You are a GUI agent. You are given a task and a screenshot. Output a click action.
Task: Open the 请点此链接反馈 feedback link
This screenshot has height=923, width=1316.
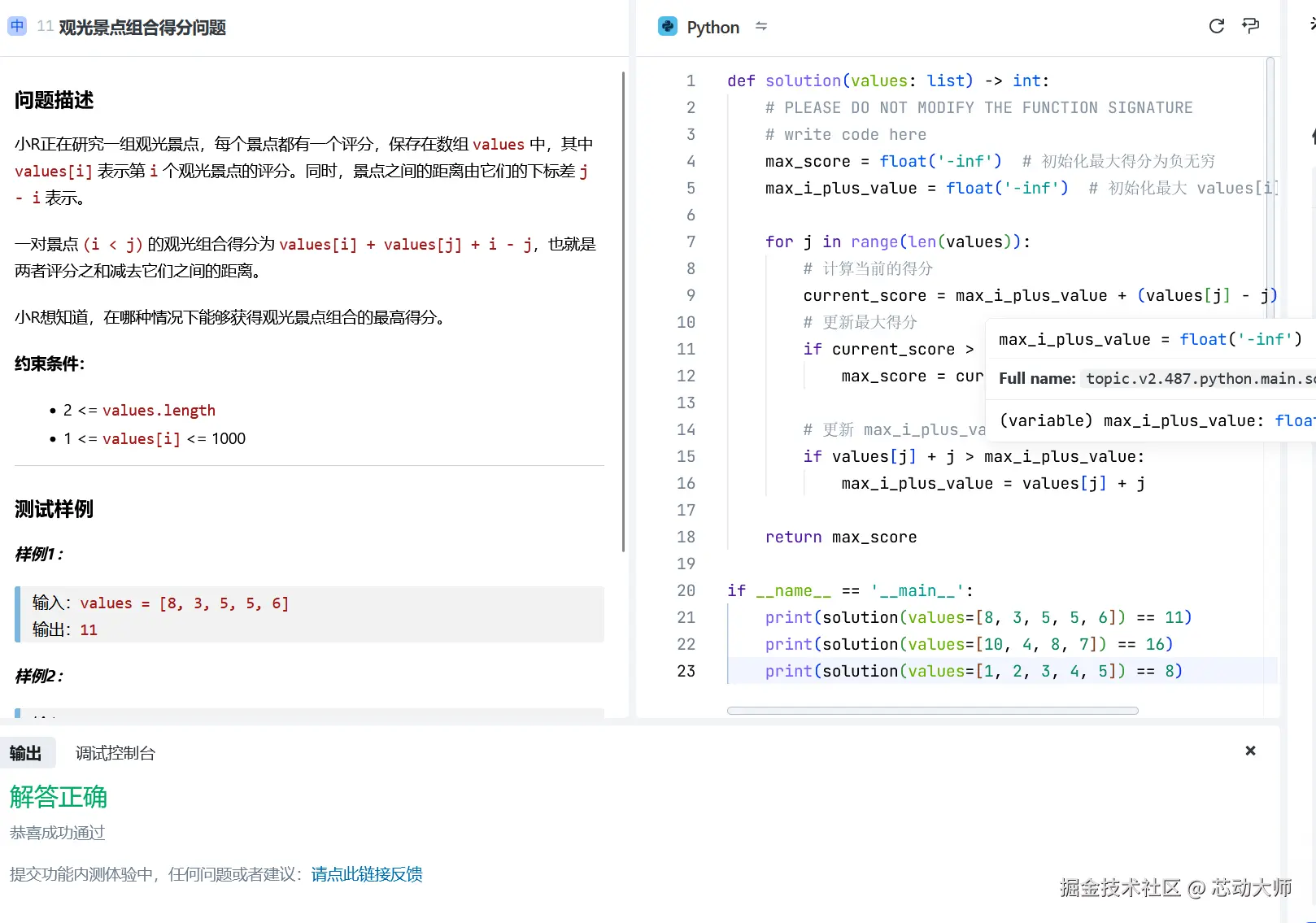click(x=366, y=874)
